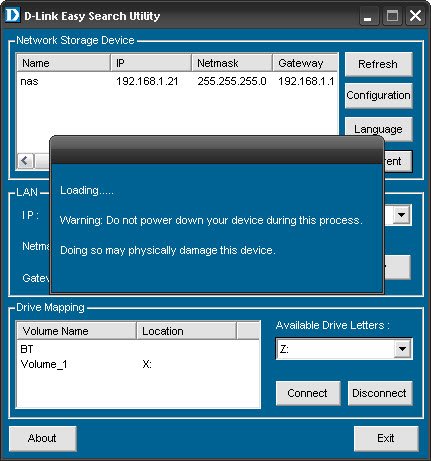Select the nas device row
The height and width of the screenshot is (461, 431).
coord(177,81)
